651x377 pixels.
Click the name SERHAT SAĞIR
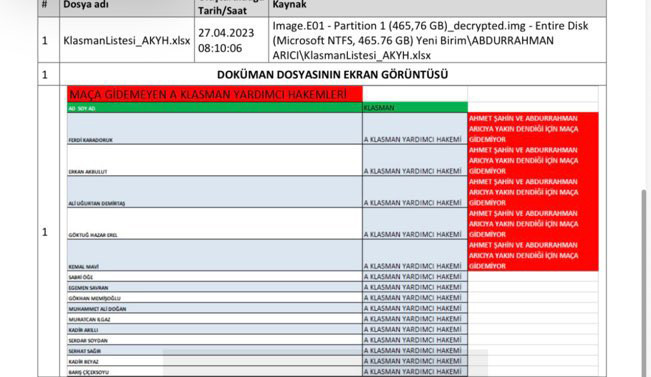[85, 351]
